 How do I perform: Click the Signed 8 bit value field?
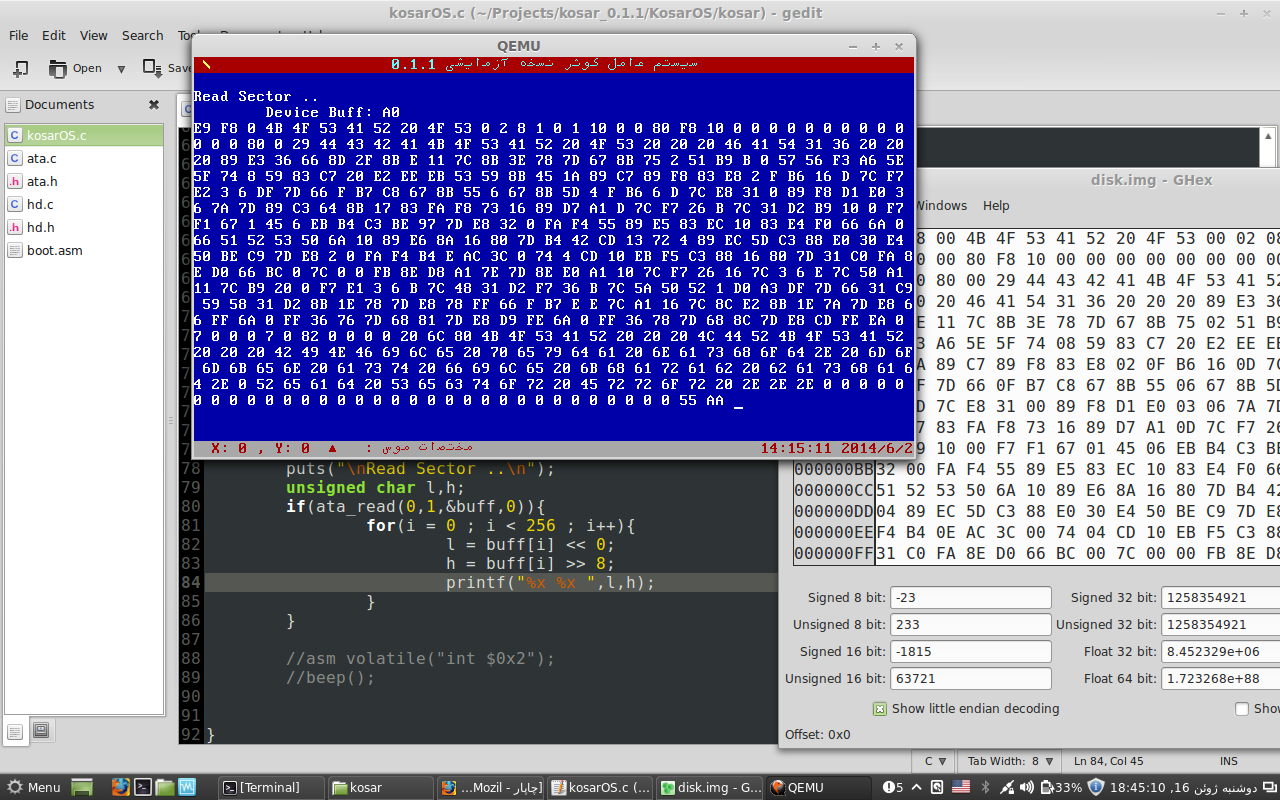[970, 598]
